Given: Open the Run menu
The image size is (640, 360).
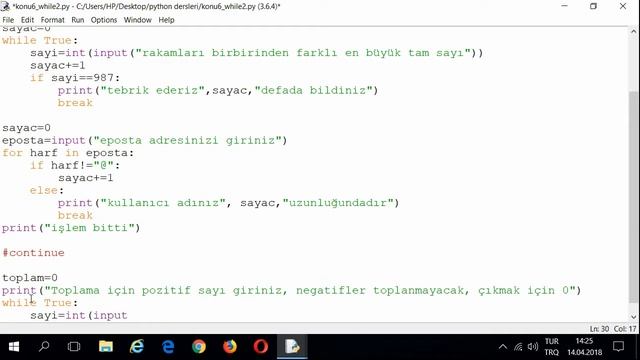Looking at the screenshot, I should tap(78, 20).
